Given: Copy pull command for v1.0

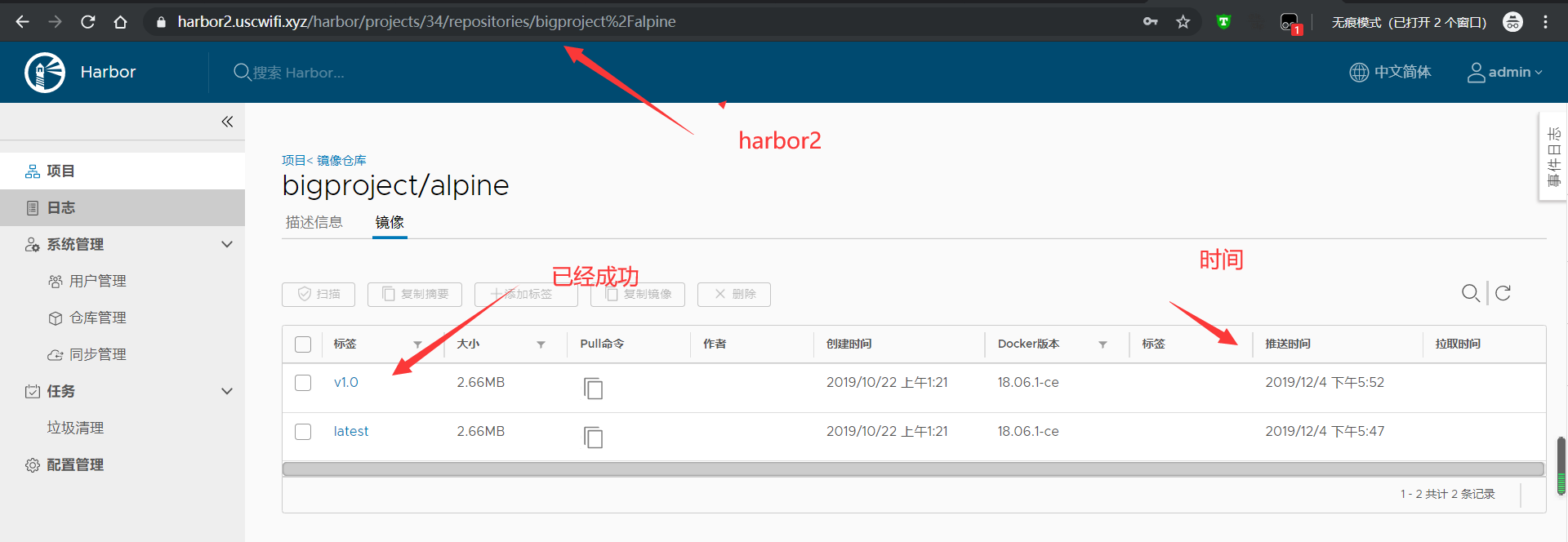Looking at the screenshot, I should coord(594,389).
